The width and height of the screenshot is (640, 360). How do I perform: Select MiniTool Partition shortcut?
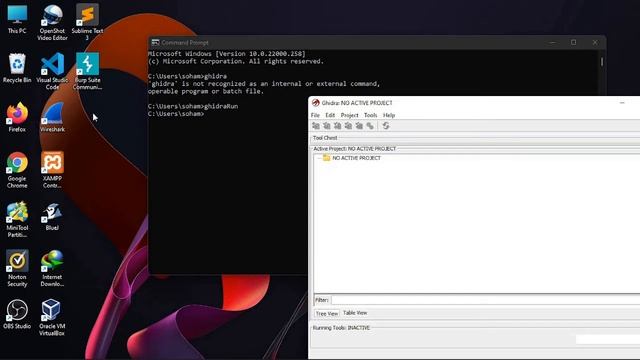(17, 220)
